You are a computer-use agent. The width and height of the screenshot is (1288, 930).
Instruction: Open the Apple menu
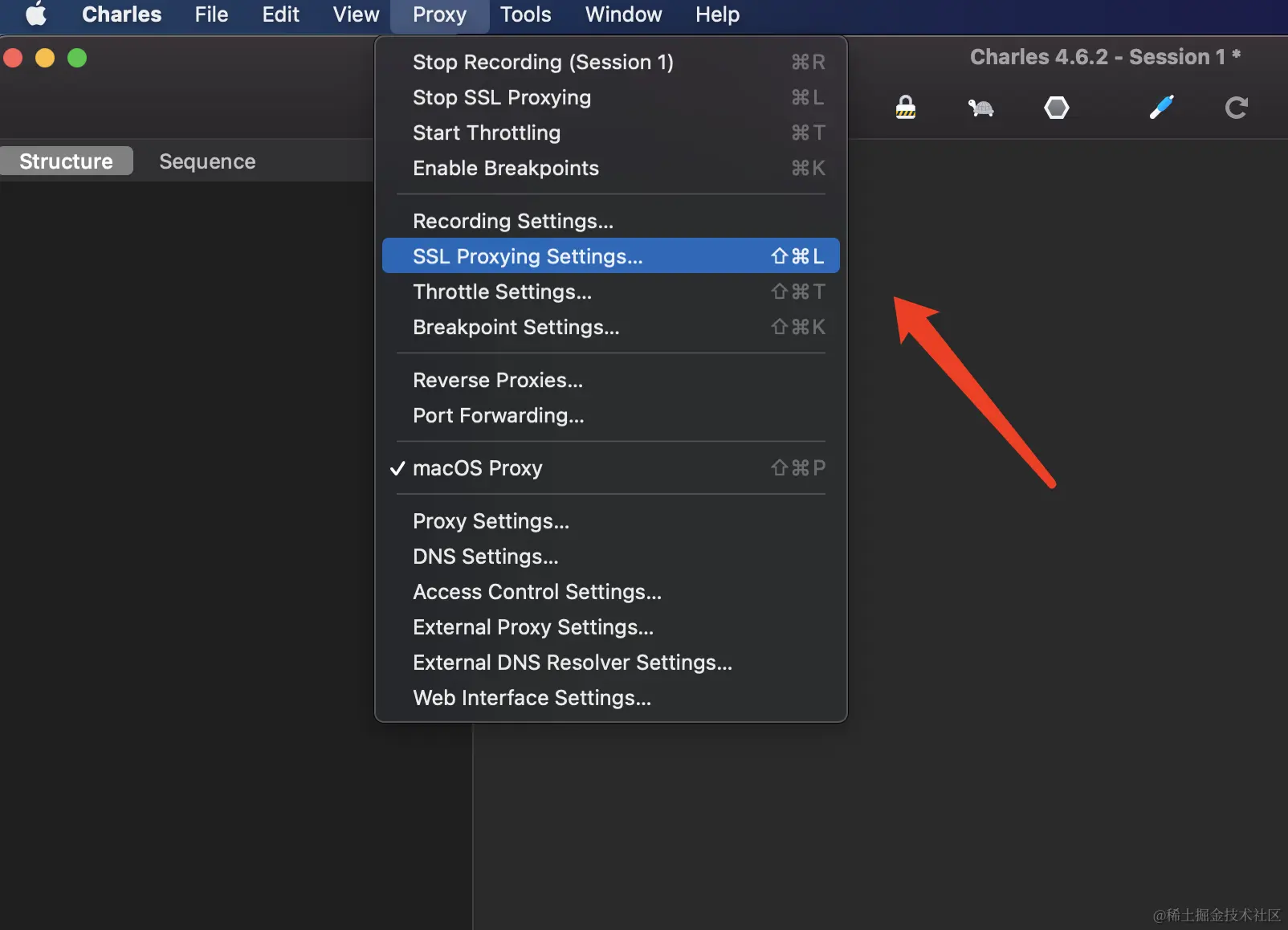pyautogui.click(x=36, y=14)
